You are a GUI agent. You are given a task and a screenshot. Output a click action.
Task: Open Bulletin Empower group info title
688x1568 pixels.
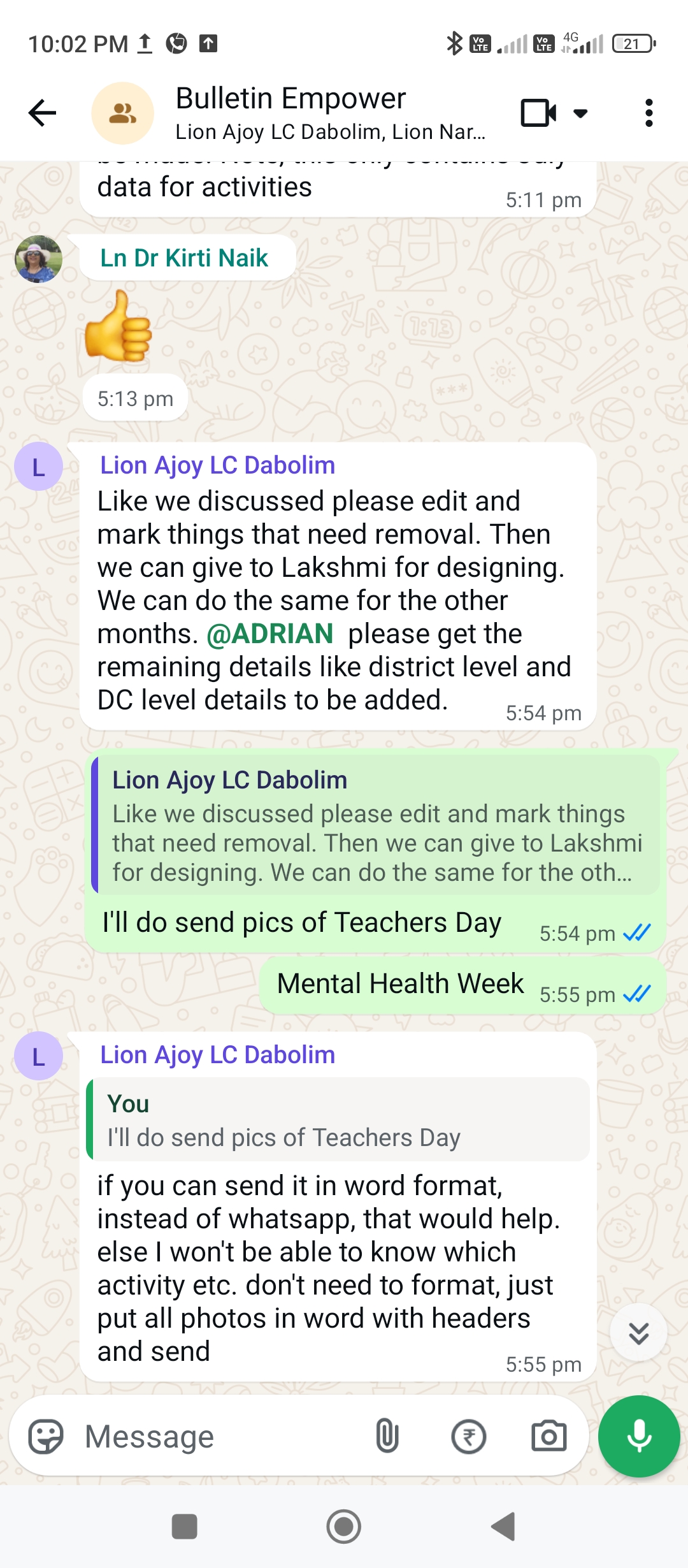tap(290, 99)
